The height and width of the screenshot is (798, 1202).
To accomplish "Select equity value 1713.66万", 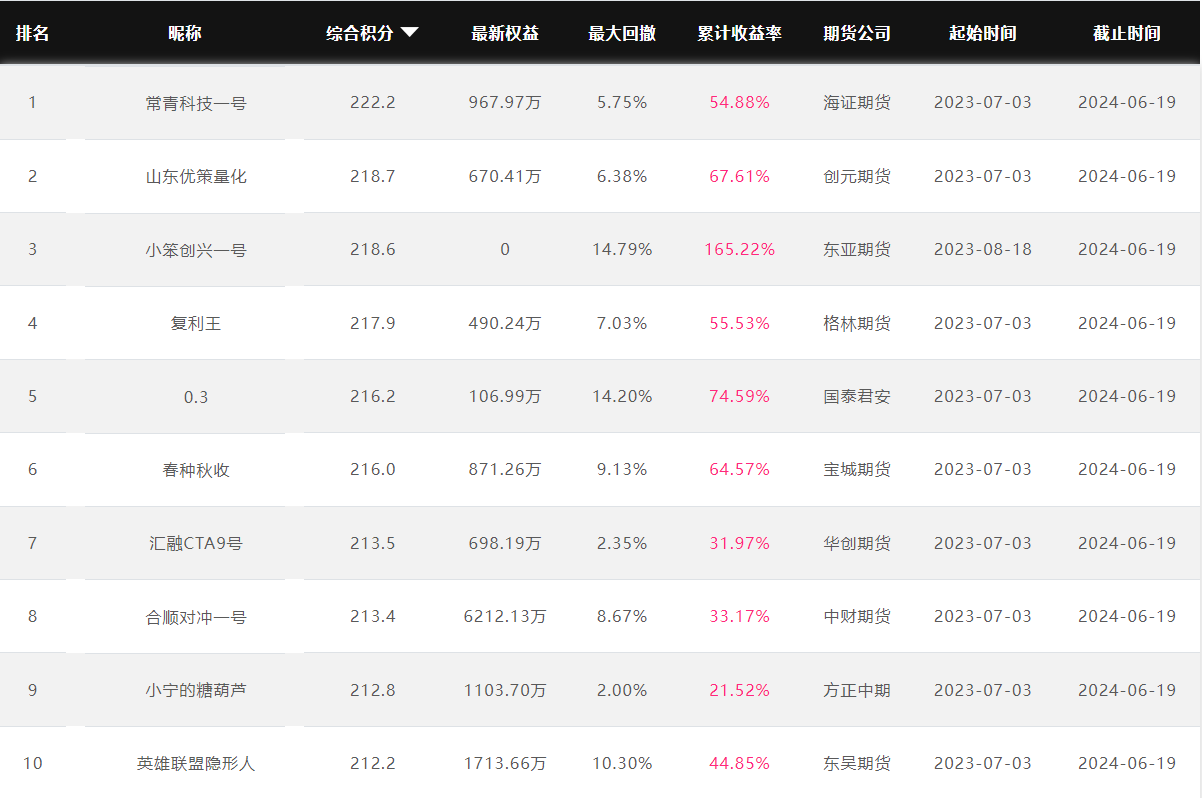I will (x=505, y=763).
